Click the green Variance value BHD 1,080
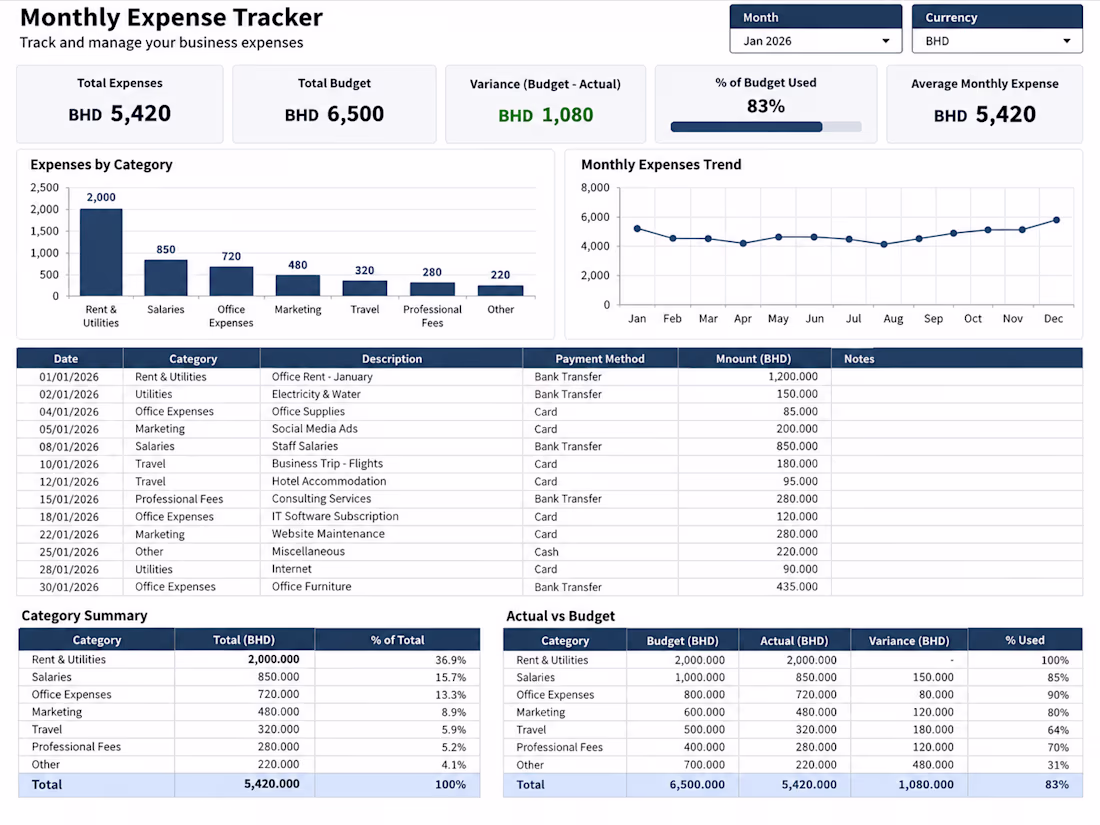The image size is (1100, 825). (x=546, y=115)
